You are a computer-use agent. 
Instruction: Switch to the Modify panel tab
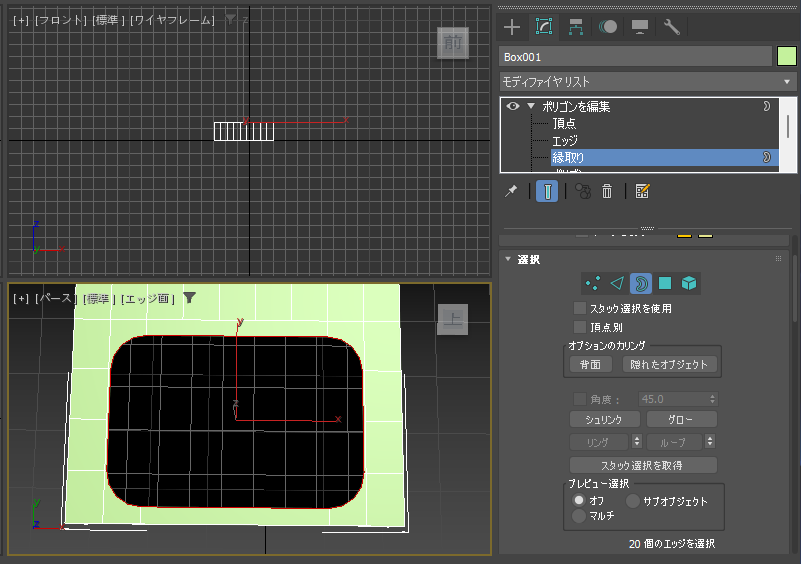point(544,27)
